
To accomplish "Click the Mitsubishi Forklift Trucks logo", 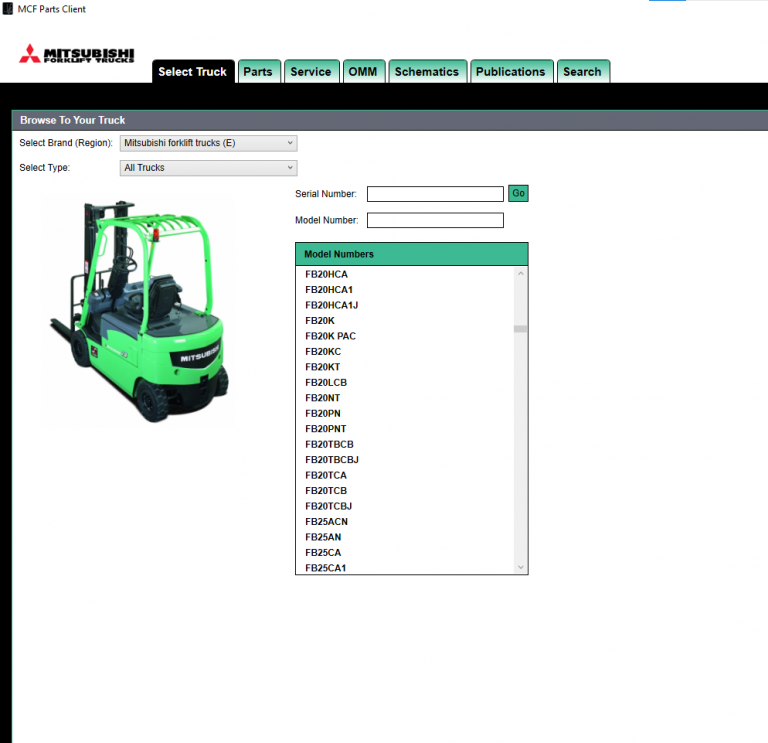I will pos(77,54).
